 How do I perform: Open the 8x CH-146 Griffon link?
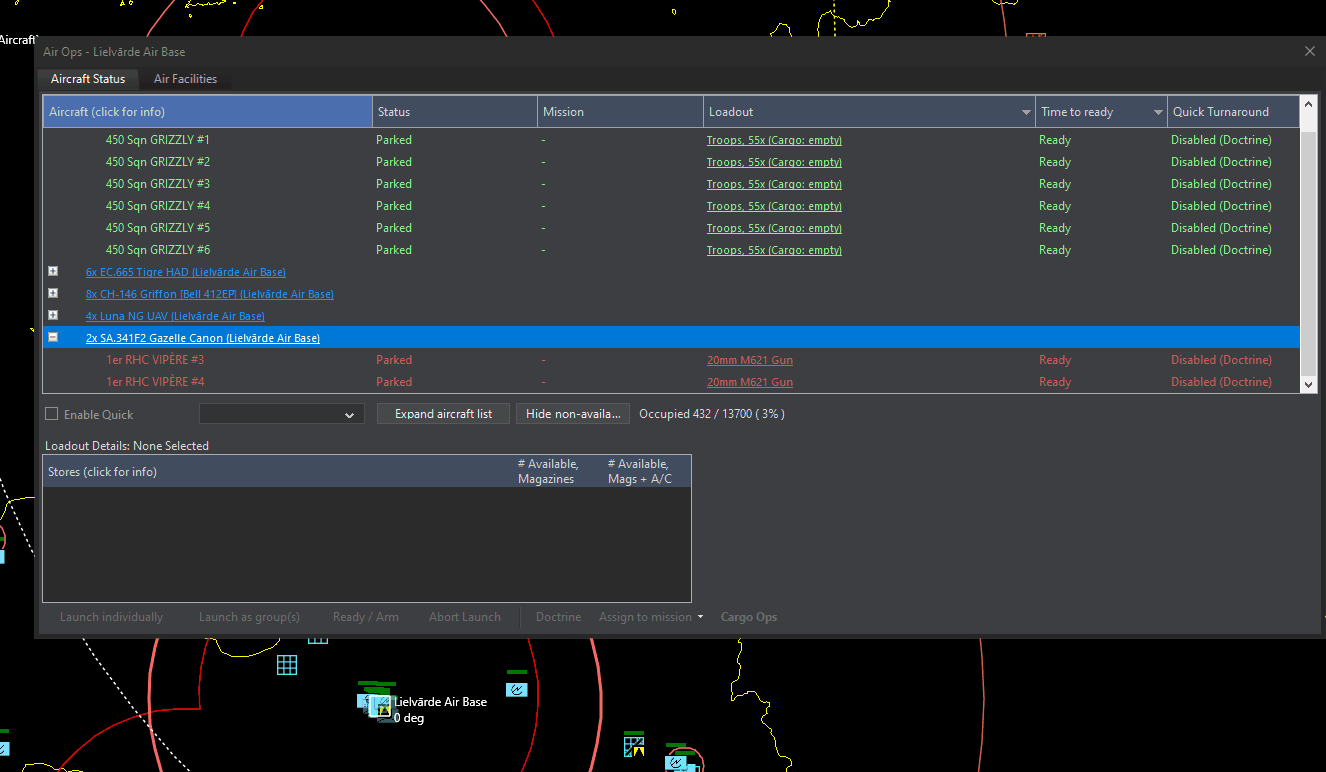(210, 294)
